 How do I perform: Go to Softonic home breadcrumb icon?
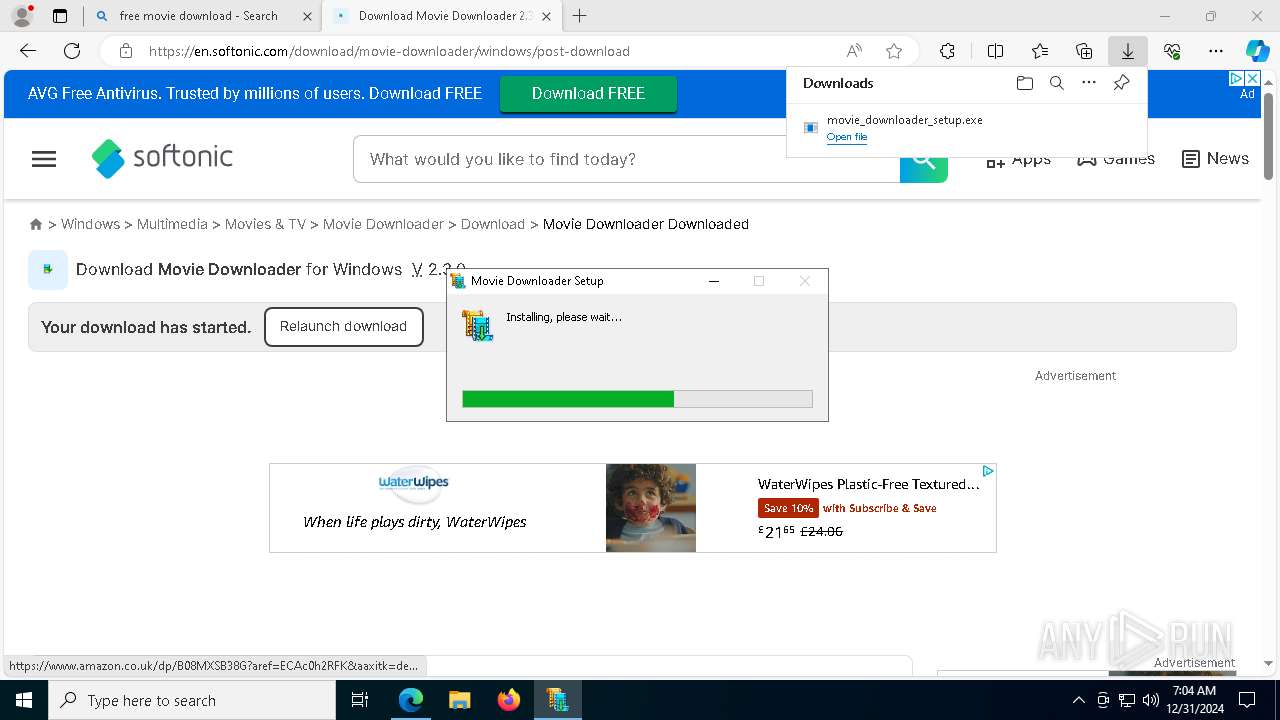point(36,224)
